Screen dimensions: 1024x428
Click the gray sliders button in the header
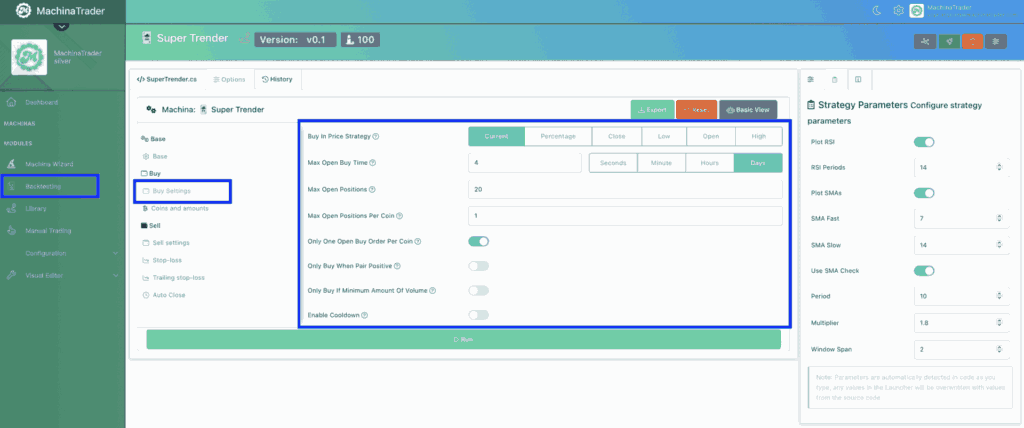point(996,41)
